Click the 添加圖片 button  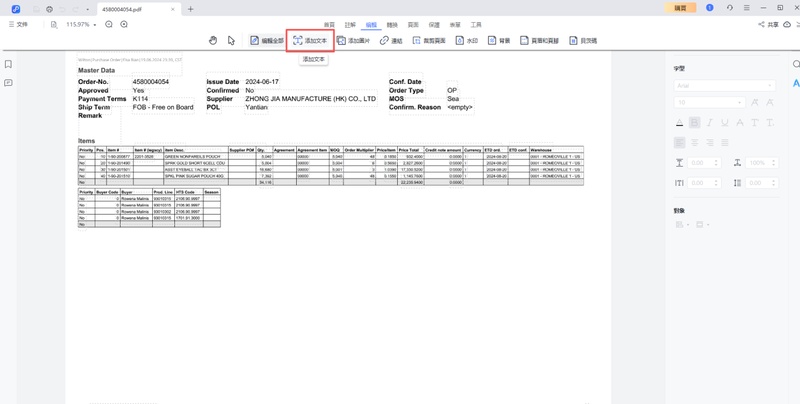click(353, 41)
